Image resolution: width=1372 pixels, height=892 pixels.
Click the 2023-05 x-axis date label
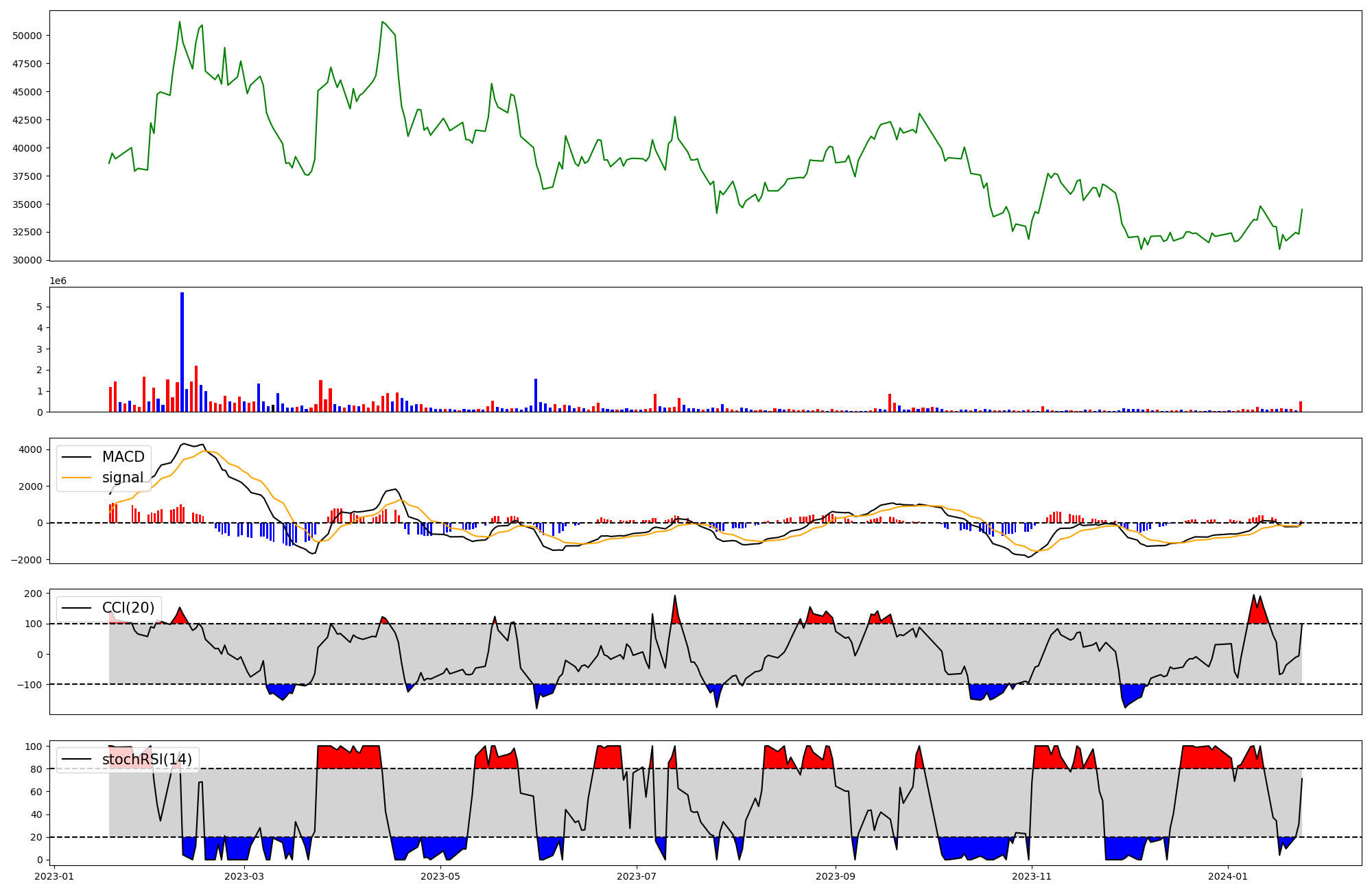click(440, 876)
